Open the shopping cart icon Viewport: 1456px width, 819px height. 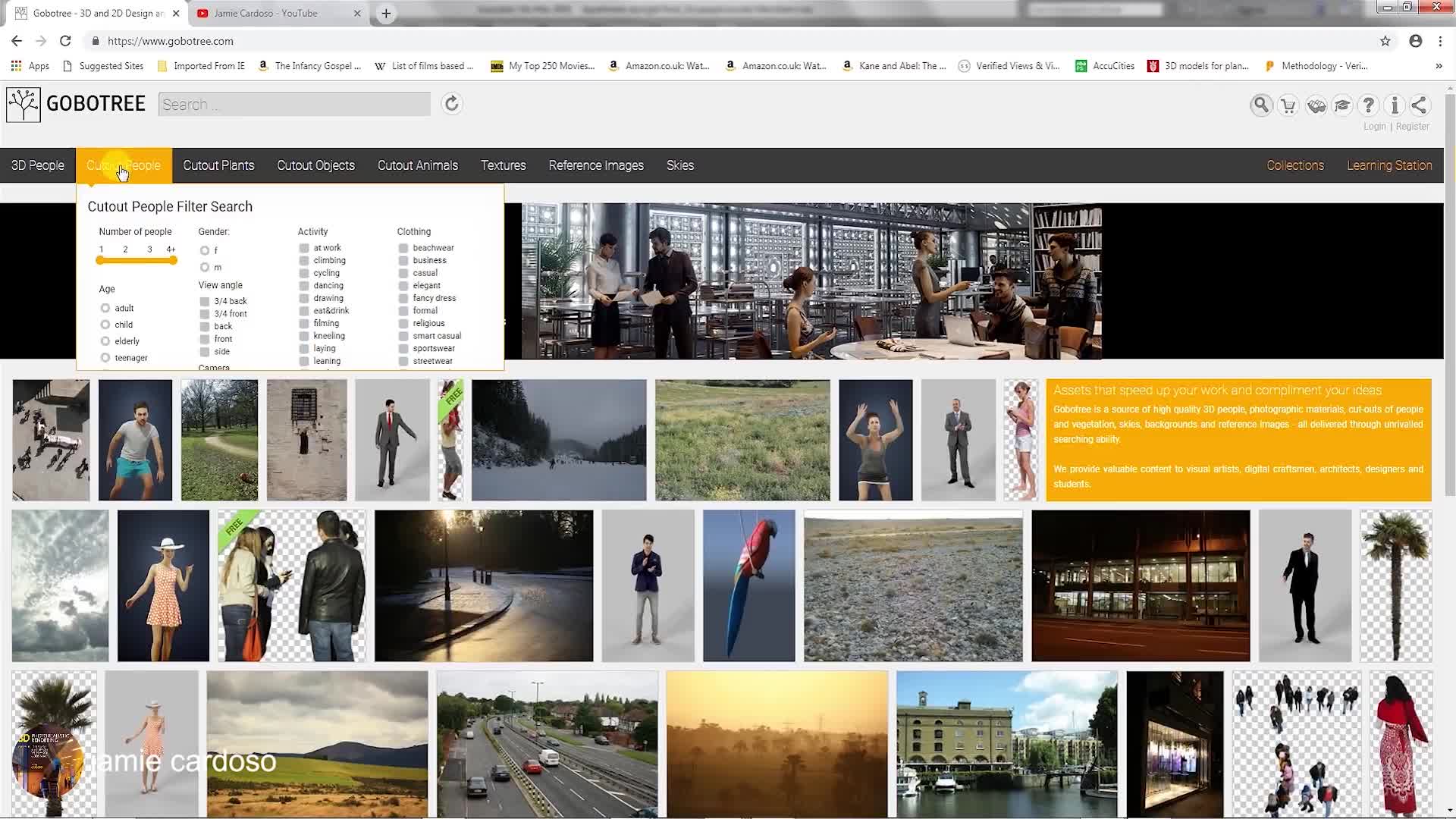click(1288, 105)
